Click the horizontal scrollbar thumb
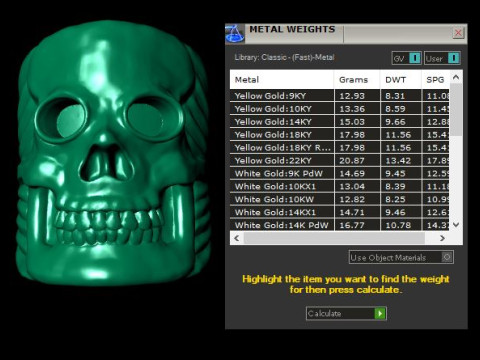This screenshot has height=360, width=480. (334, 238)
